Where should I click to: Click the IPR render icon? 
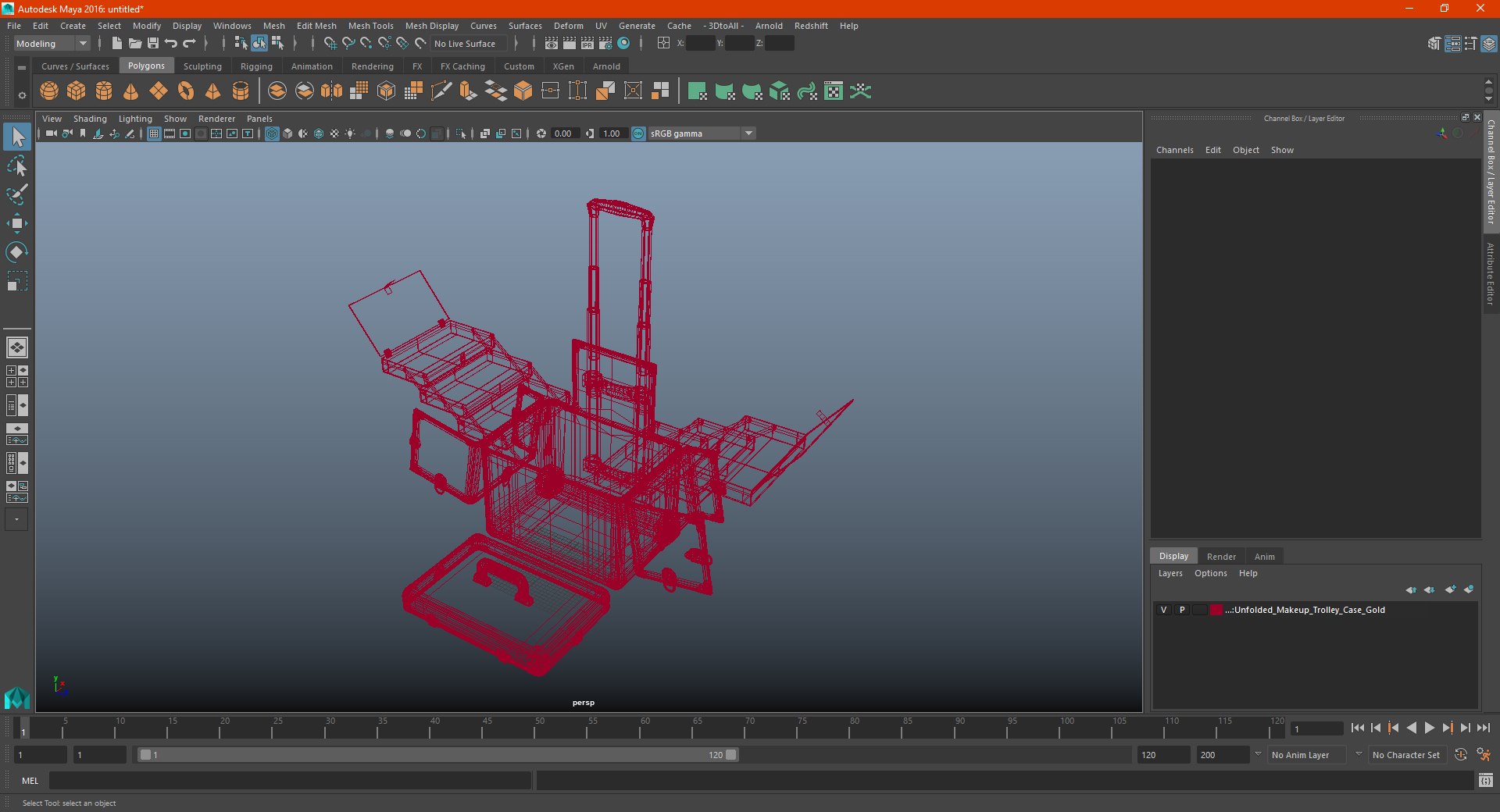pyautogui.click(x=587, y=44)
